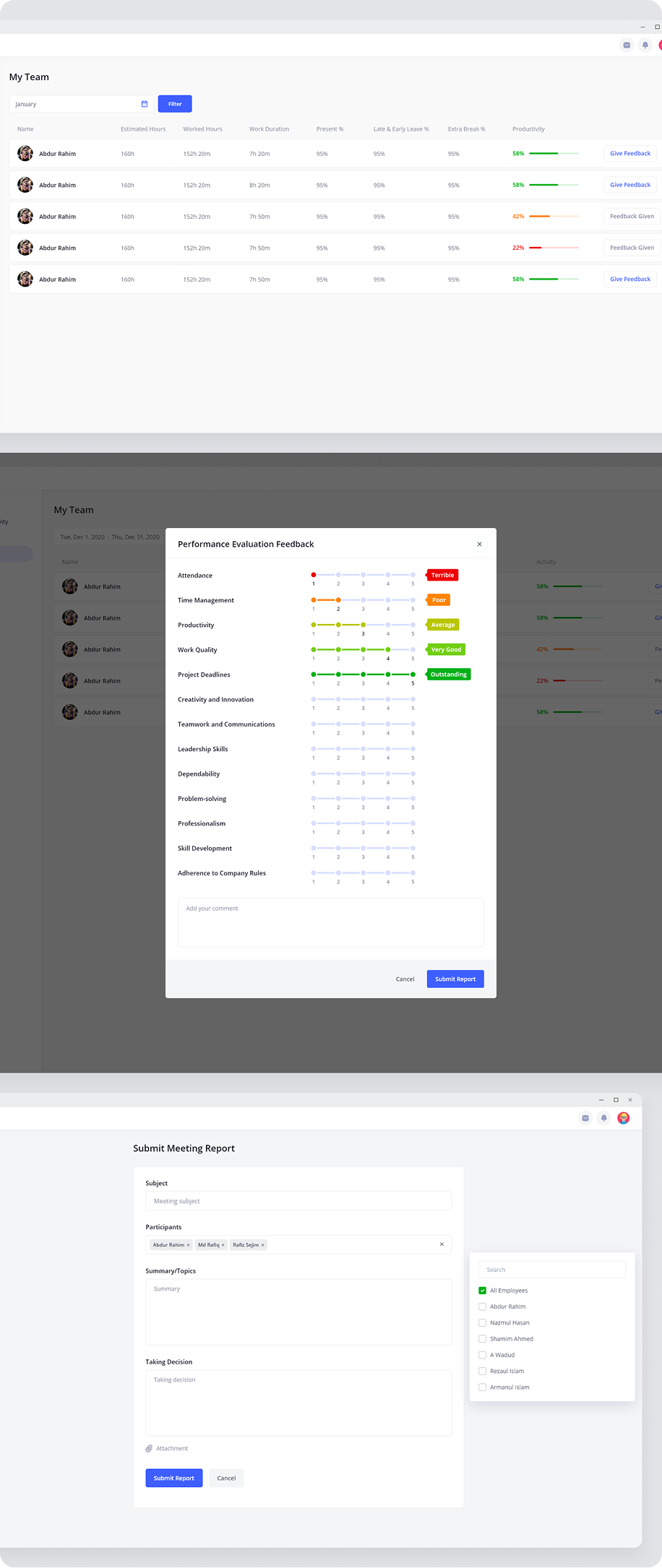The height and width of the screenshot is (1568, 662).
Task: Sort by the Extra Break % column header
Action: pyautogui.click(x=466, y=129)
